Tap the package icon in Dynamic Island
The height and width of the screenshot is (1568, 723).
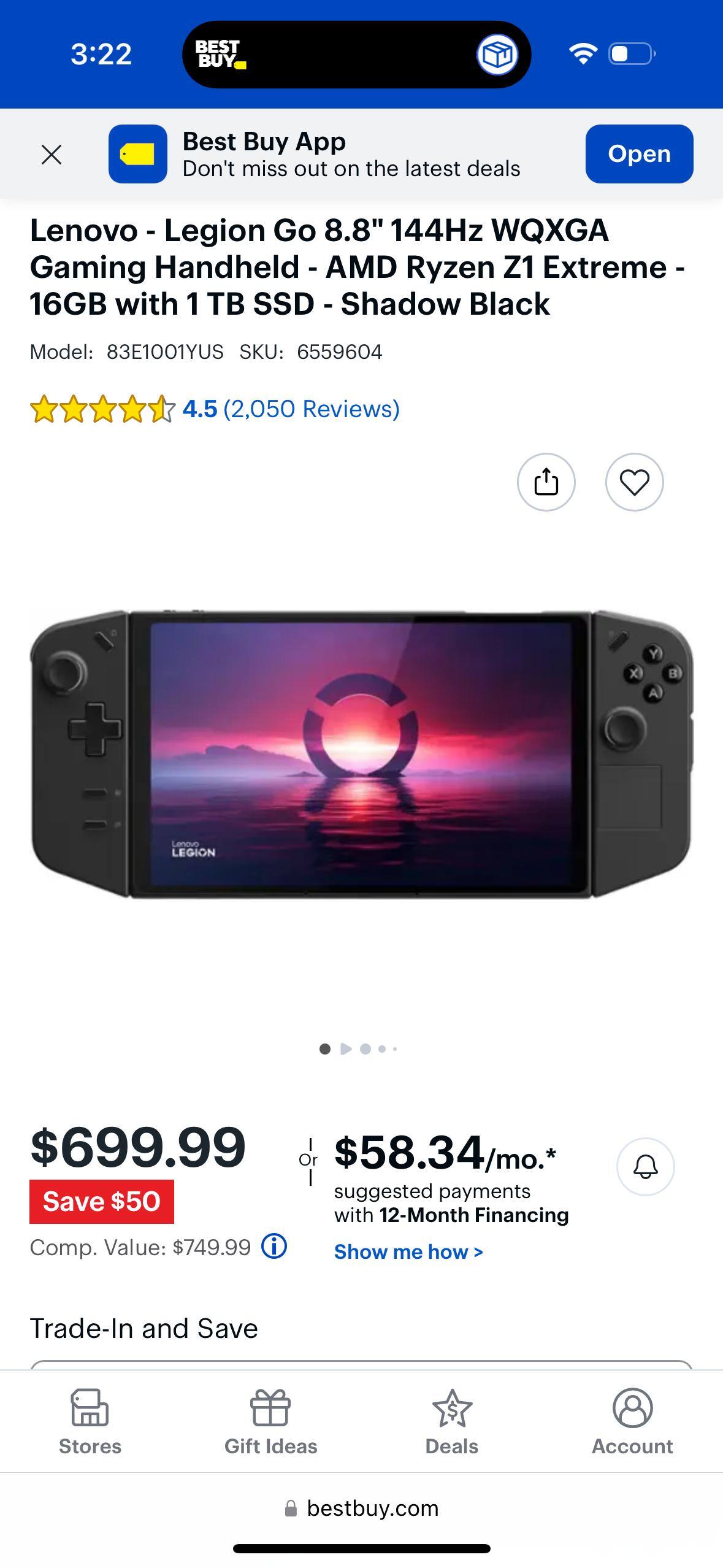click(x=497, y=55)
